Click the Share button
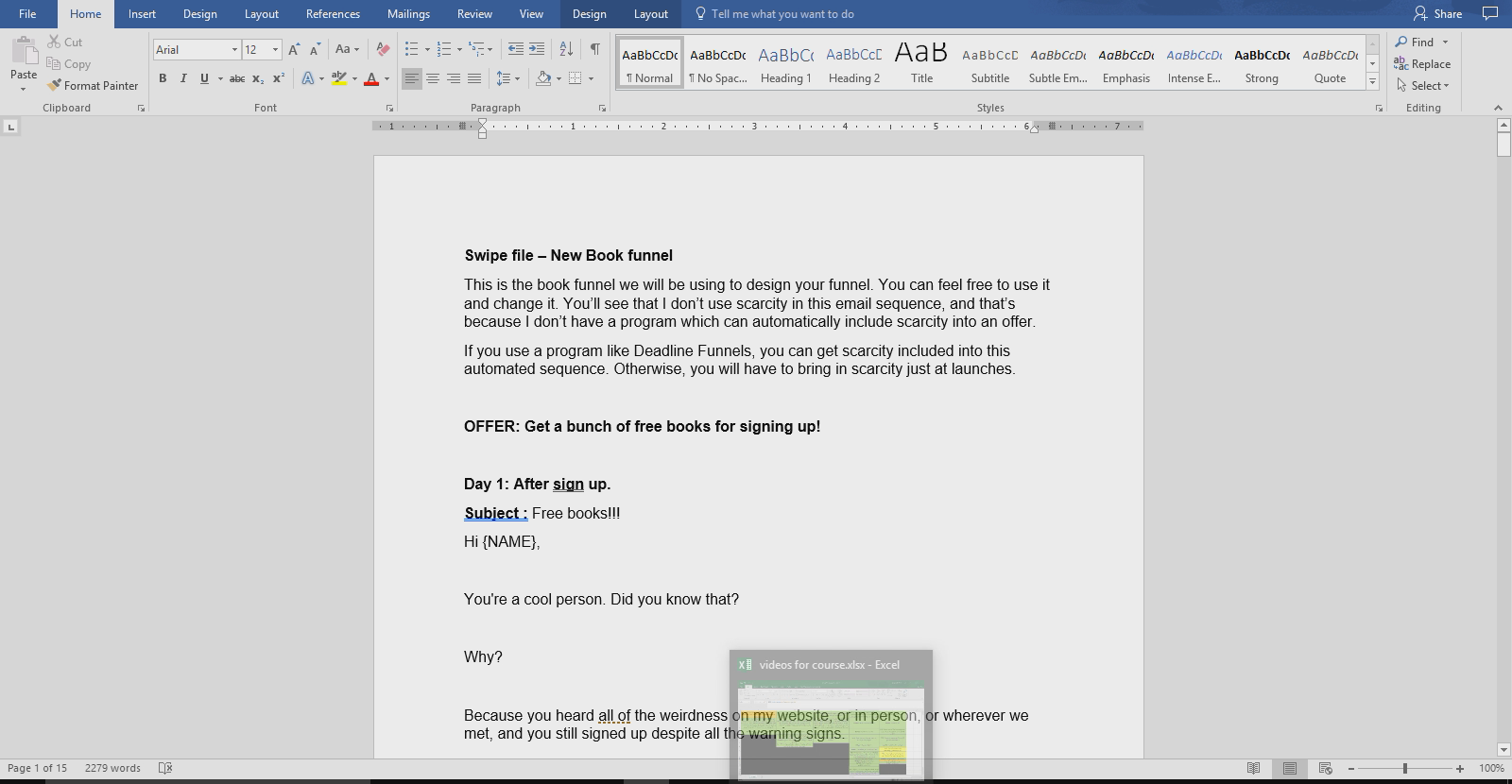The image size is (1512, 784). pos(1437,13)
